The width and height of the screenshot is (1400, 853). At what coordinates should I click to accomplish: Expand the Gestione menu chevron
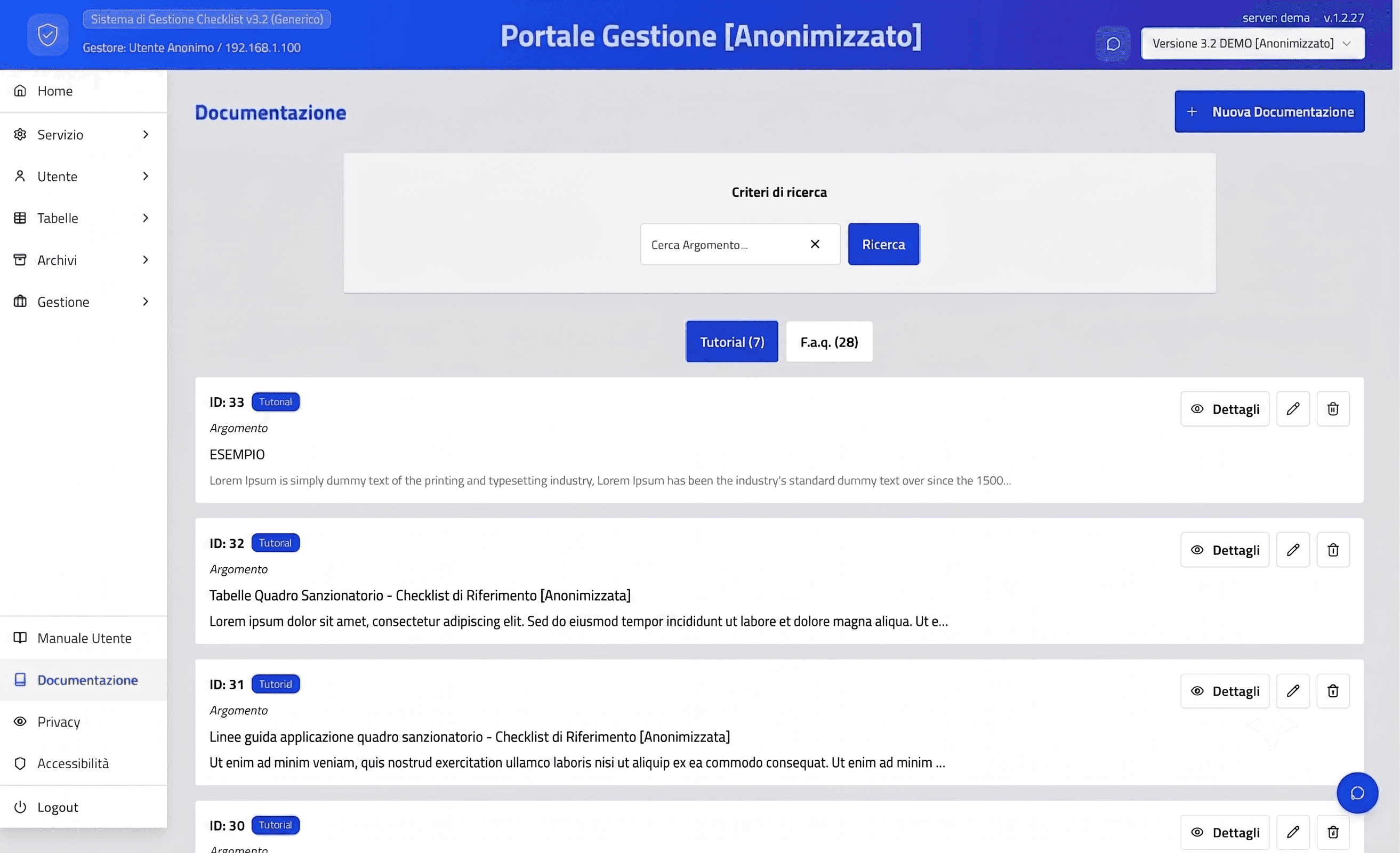[x=146, y=301]
